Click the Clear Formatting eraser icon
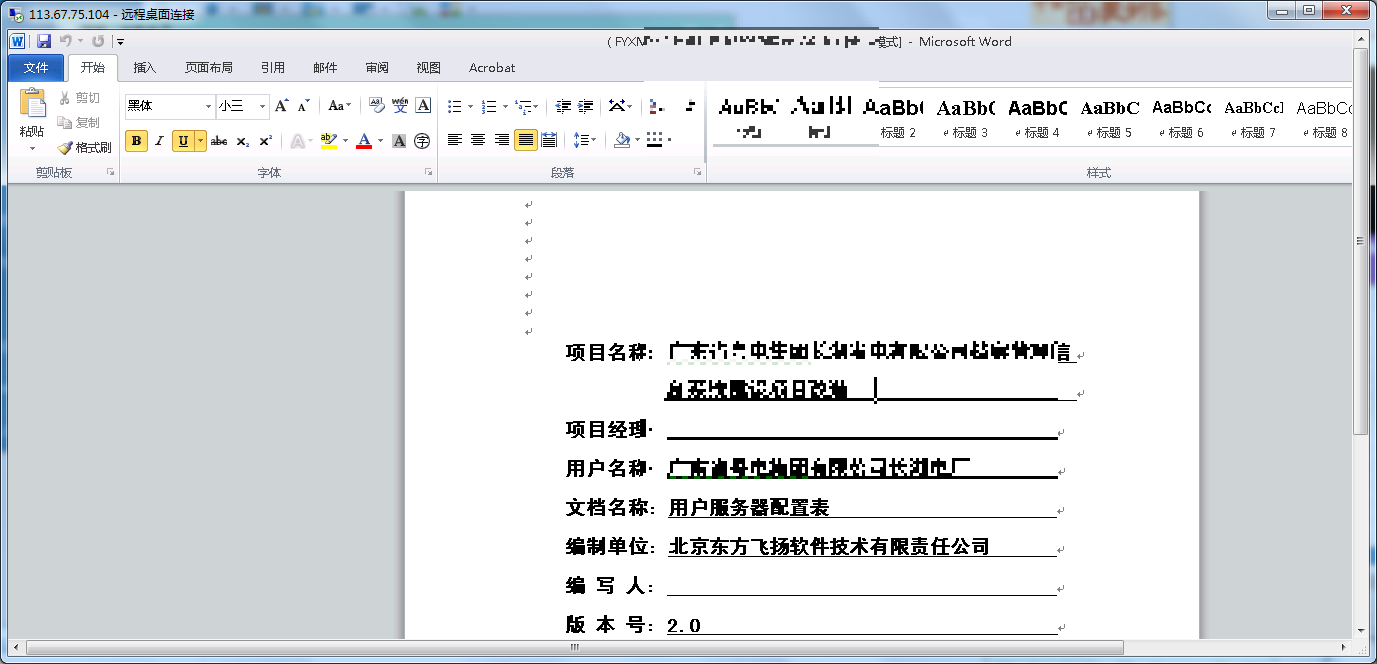Viewport: 1377px width, 664px height. (x=377, y=106)
